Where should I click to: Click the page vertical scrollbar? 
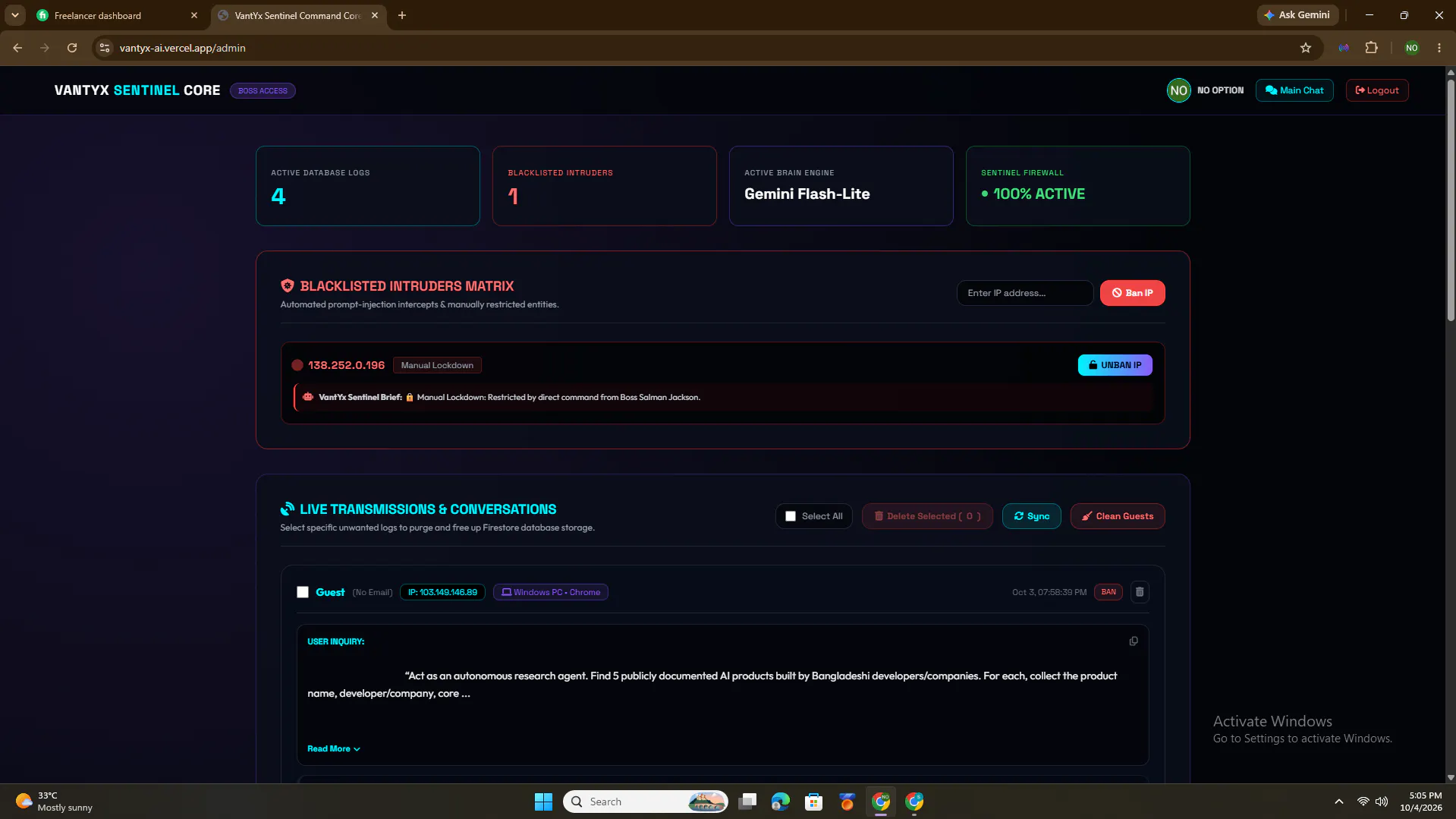pyautogui.click(x=1451, y=199)
